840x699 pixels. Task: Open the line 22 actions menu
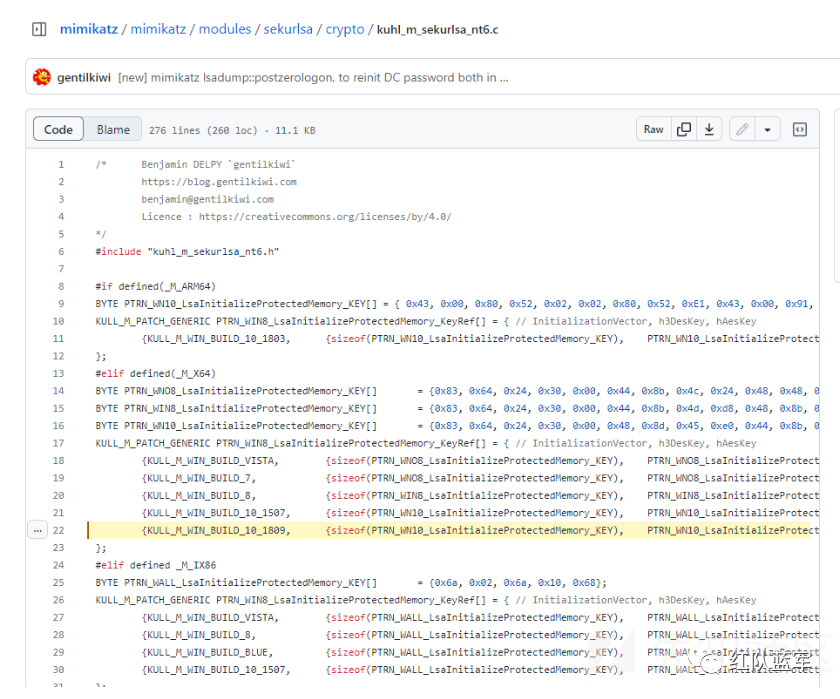pos(38,530)
